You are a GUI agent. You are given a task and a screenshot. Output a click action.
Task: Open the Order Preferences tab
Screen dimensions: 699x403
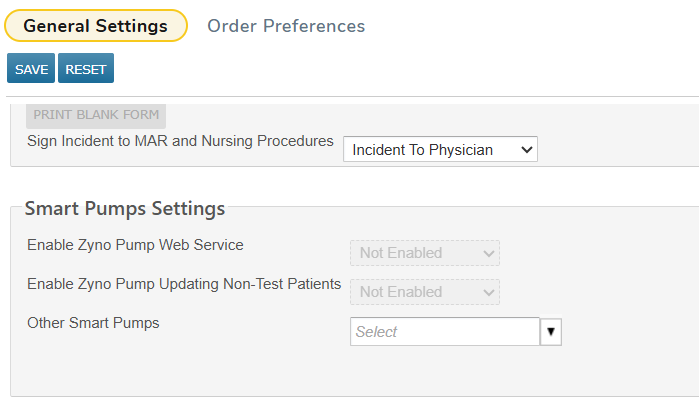286,26
